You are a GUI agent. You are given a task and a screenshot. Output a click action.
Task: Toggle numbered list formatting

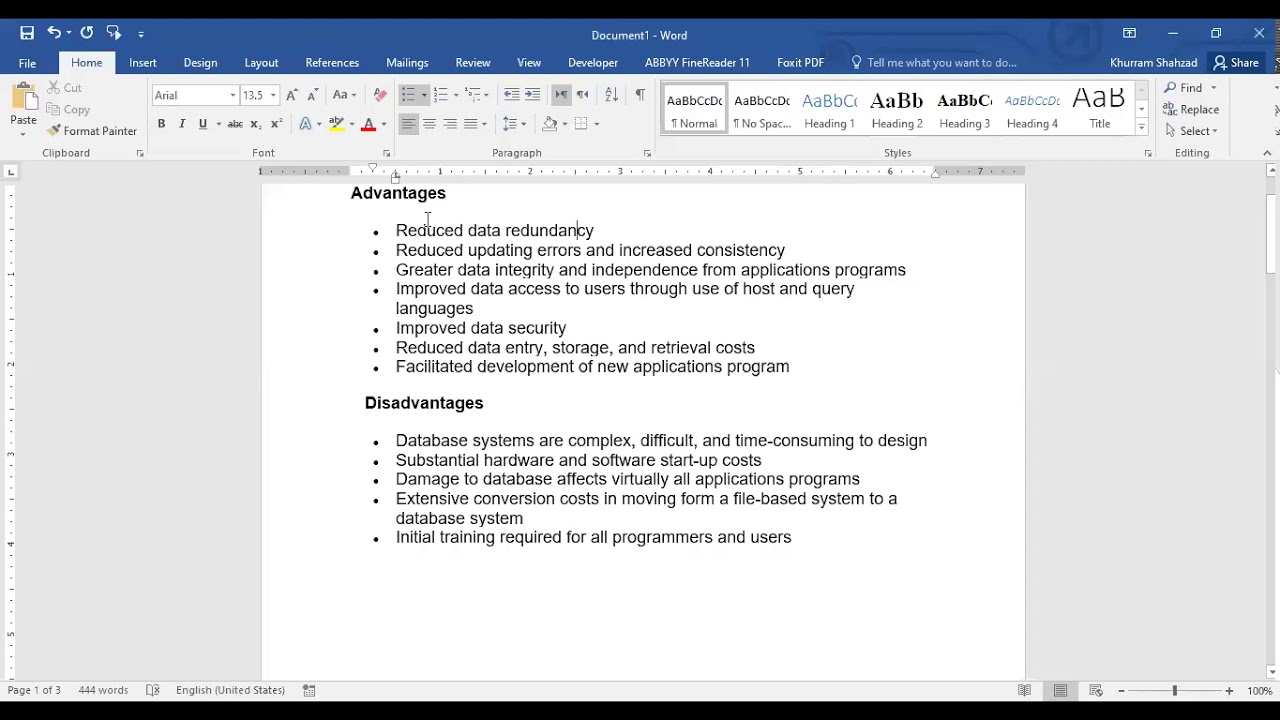(x=441, y=95)
